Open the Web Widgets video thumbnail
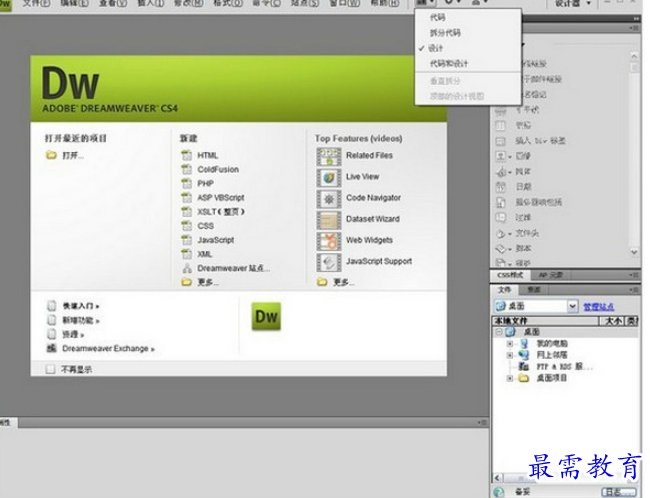Image resolution: width=650 pixels, height=498 pixels. point(329,241)
